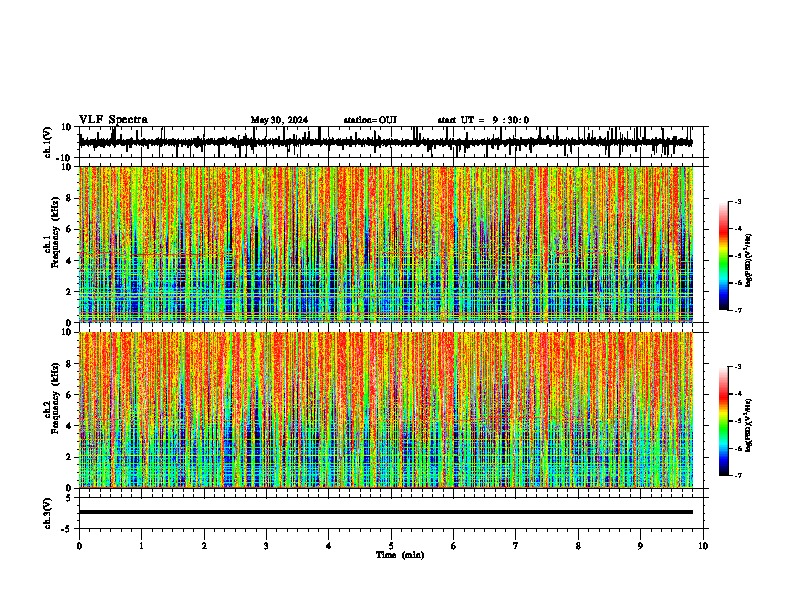This screenshot has height=612, width=792.
Task: Click the time axis tick label '9'
Action: [640, 546]
